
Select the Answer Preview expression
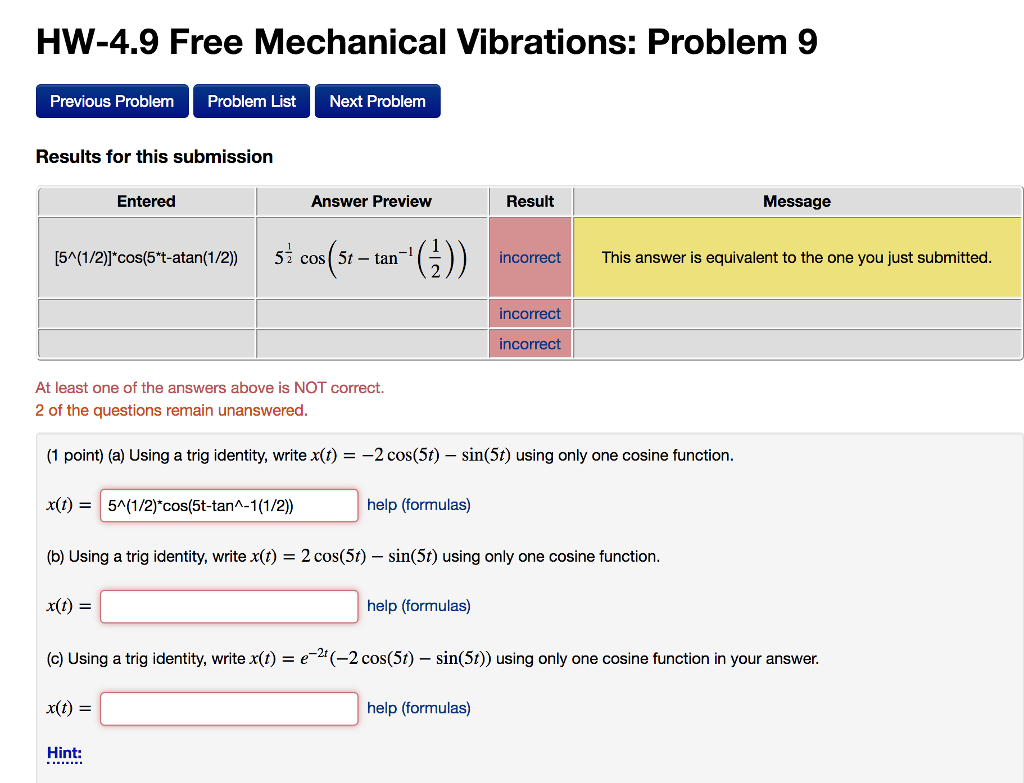[372, 257]
